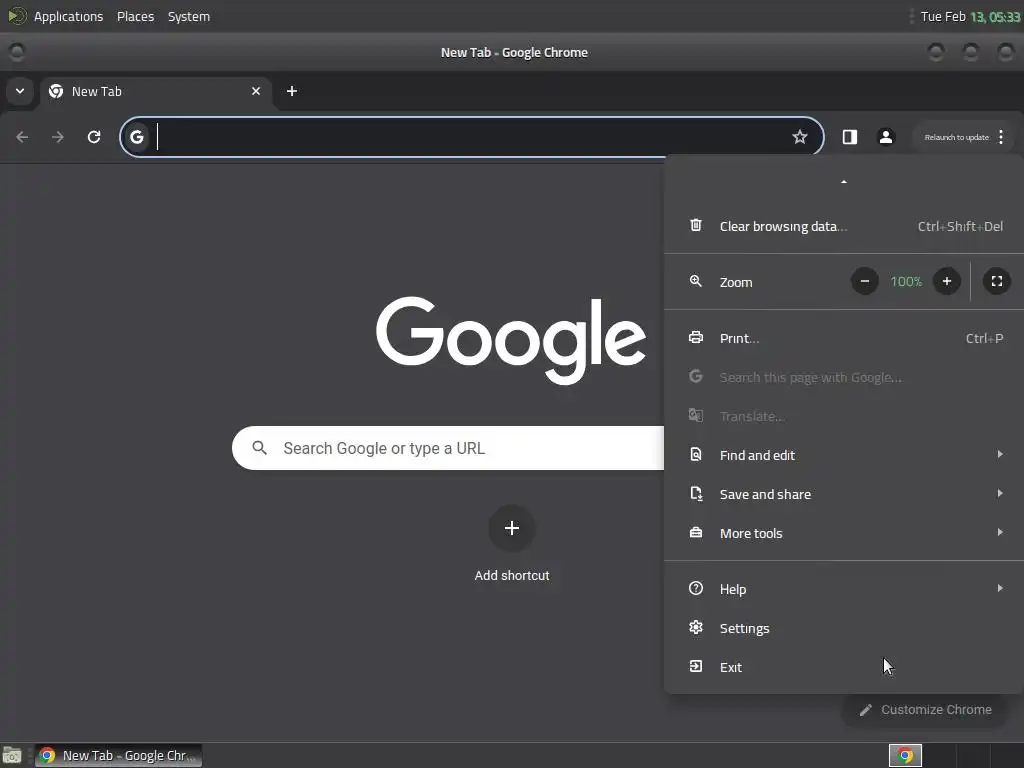Reload the page with refresh icon
Viewport: 1024px width, 768px height.
coord(94,137)
